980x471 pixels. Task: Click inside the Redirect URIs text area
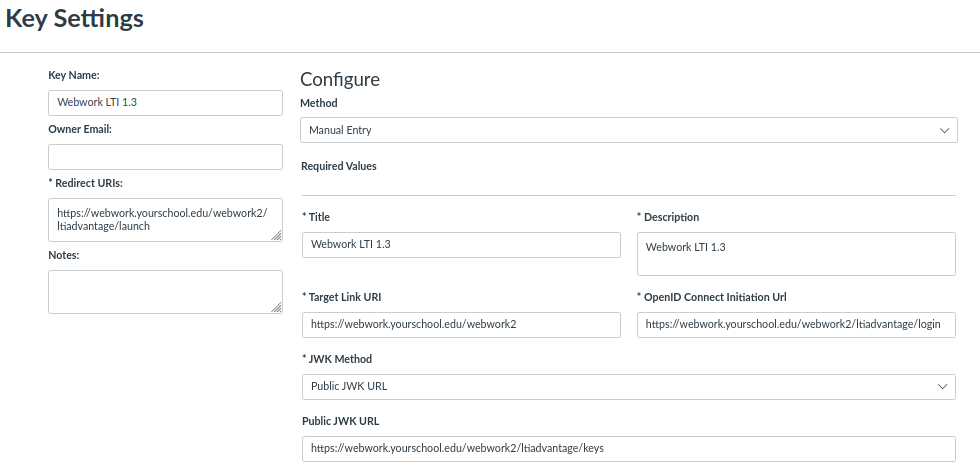pos(166,220)
